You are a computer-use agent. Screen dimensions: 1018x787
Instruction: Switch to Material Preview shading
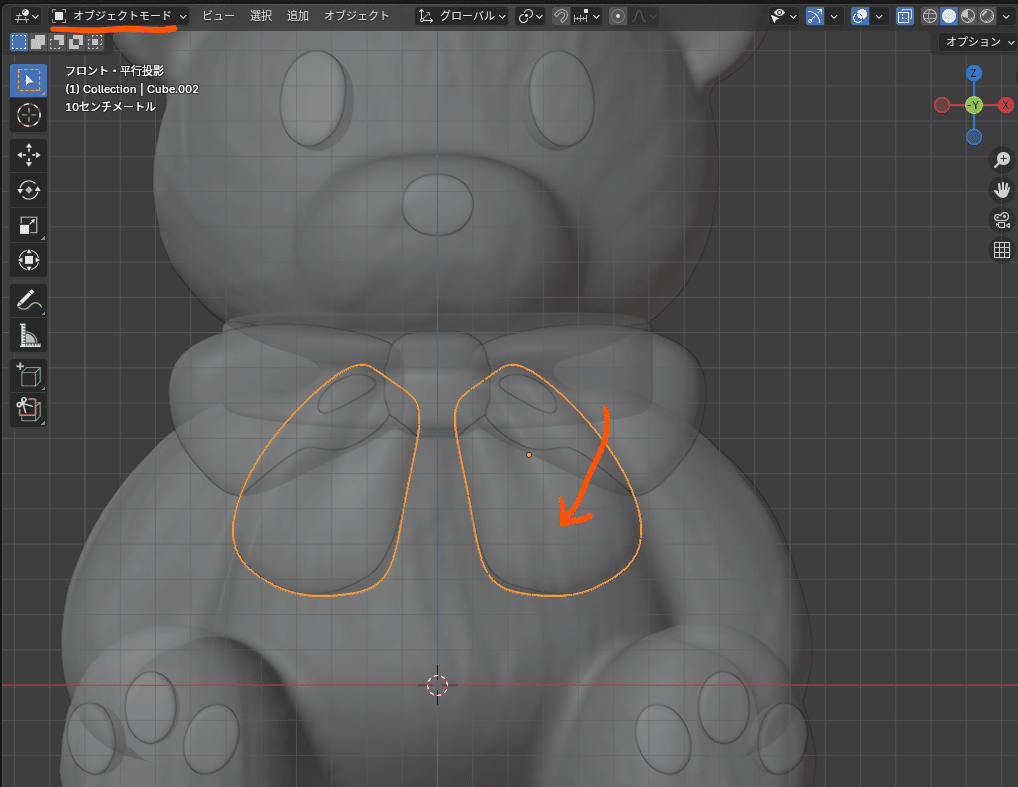tap(967, 16)
